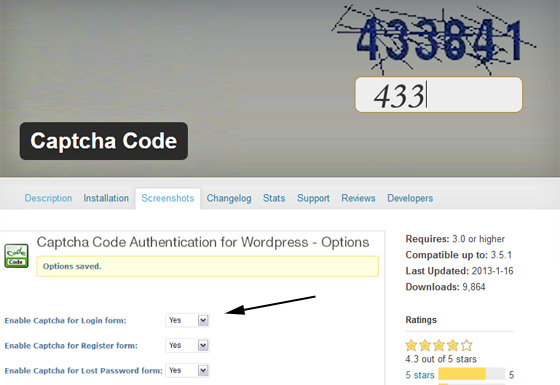Image resolution: width=560 pixels, height=385 pixels.
Task: Click 'Enable Captcha for Lost Password form:' label
Action: (83, 371)
